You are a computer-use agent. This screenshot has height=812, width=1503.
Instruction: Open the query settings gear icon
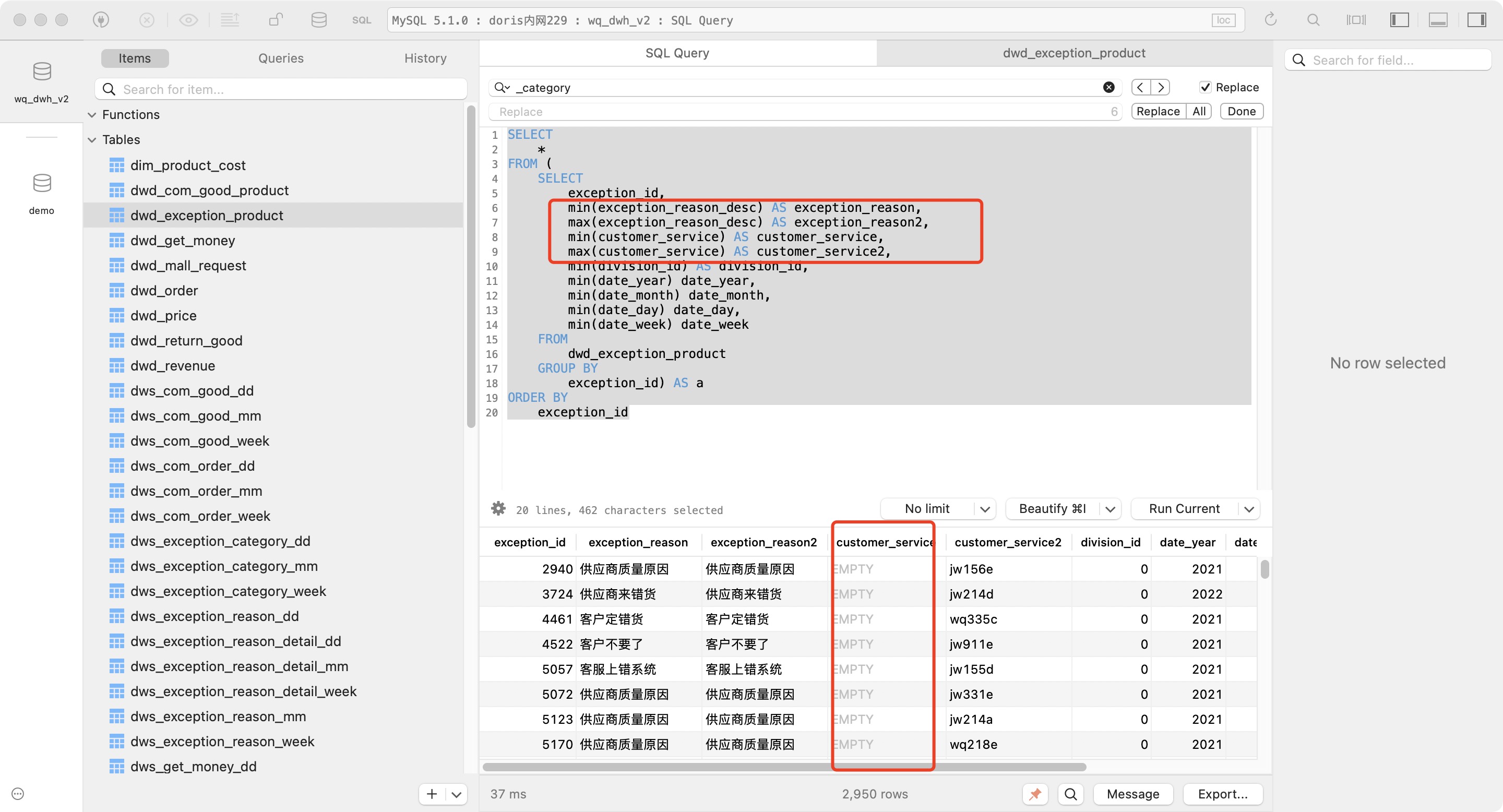498,509
